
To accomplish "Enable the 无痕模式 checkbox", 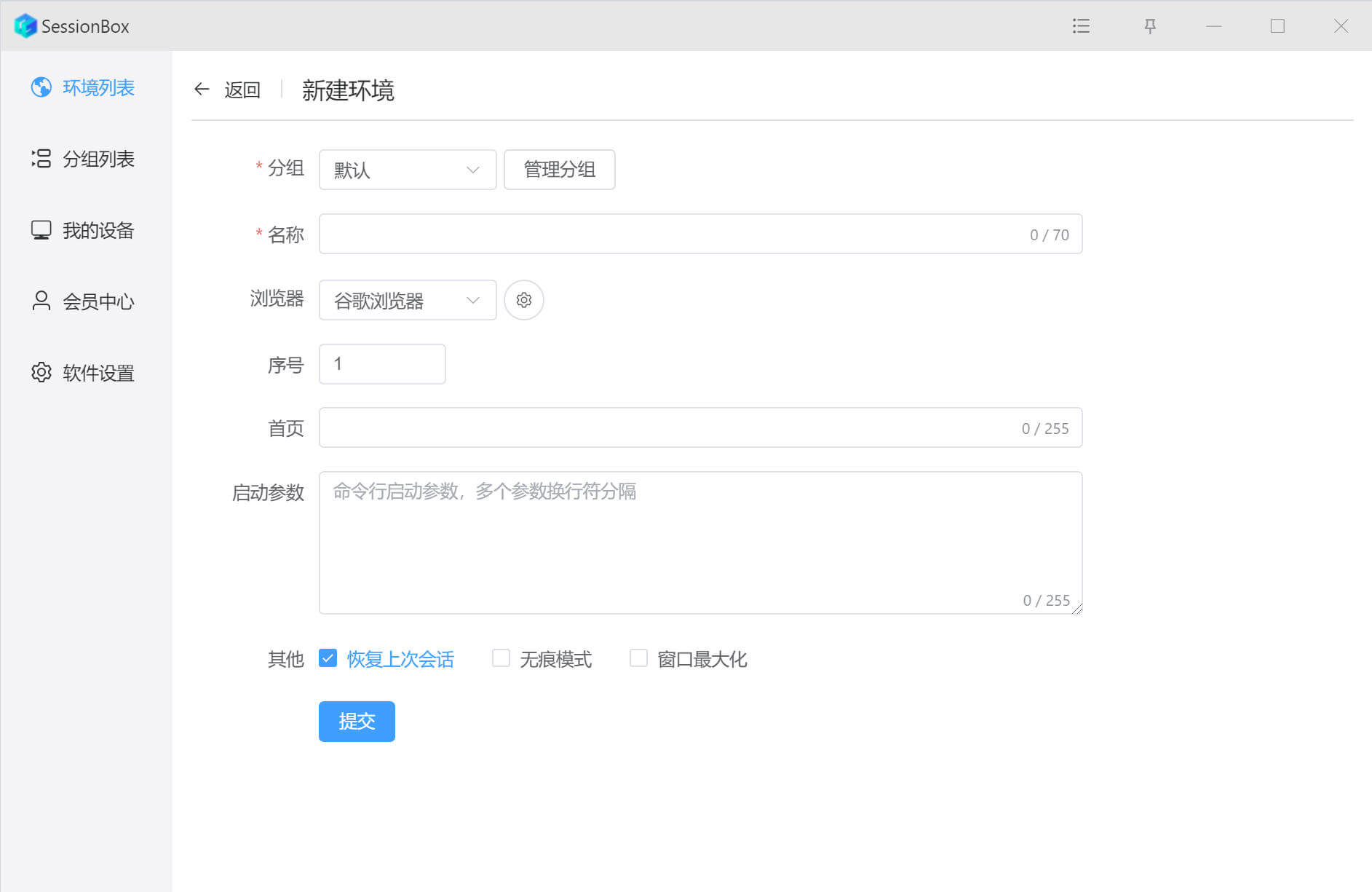I will click(501, 658).
